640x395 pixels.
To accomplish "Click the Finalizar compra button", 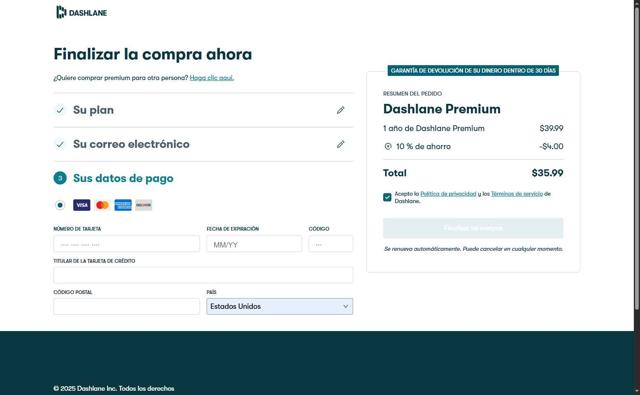I will 473,228.
